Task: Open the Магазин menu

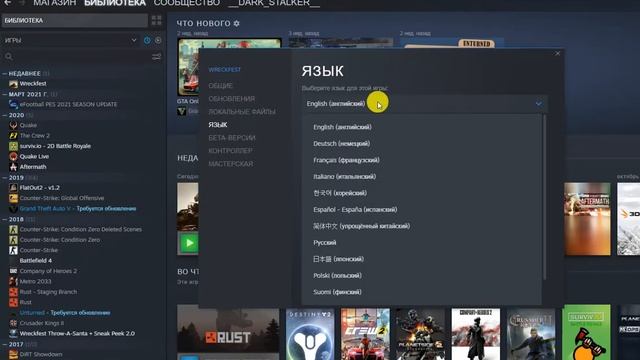Action: pyautogui.click(x=54, y=3)
